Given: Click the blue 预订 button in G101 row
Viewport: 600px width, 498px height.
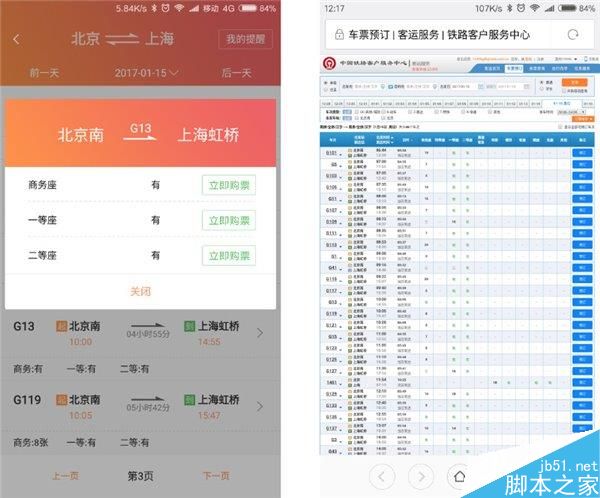Looking at the screenshot, I should click(582, 153).
